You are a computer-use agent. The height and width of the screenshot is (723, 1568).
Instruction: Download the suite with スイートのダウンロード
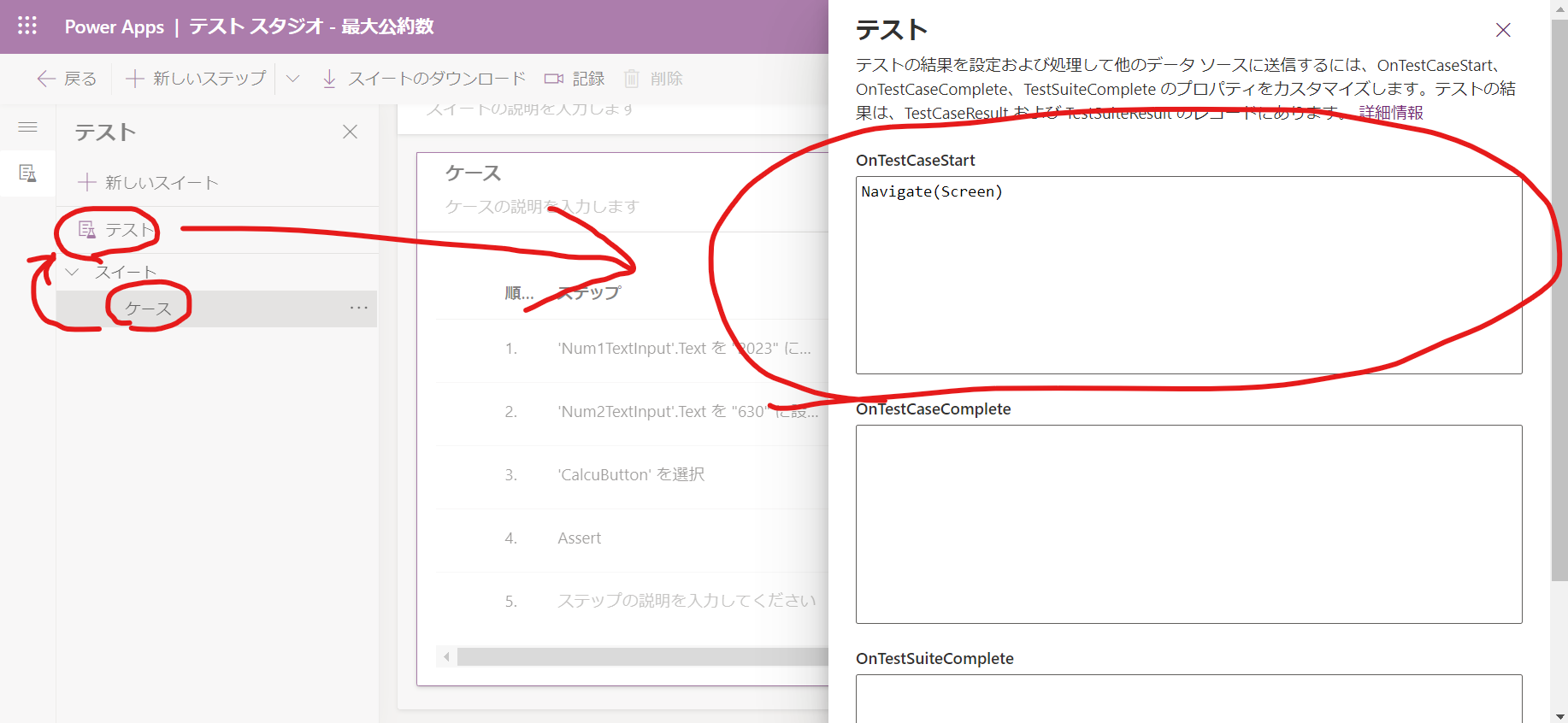tap(423, 79)
